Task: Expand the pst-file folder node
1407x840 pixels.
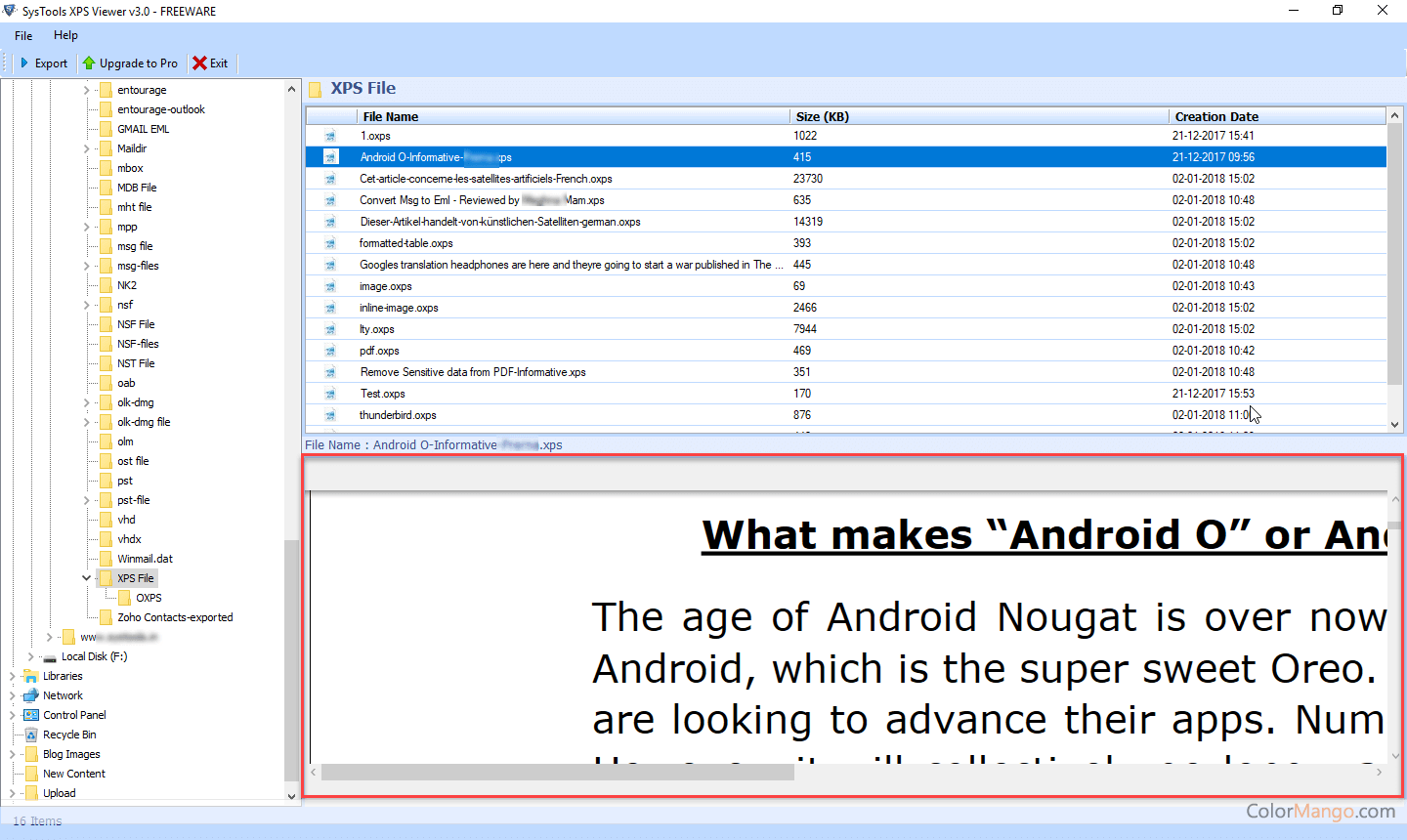Action: point(87,500)
